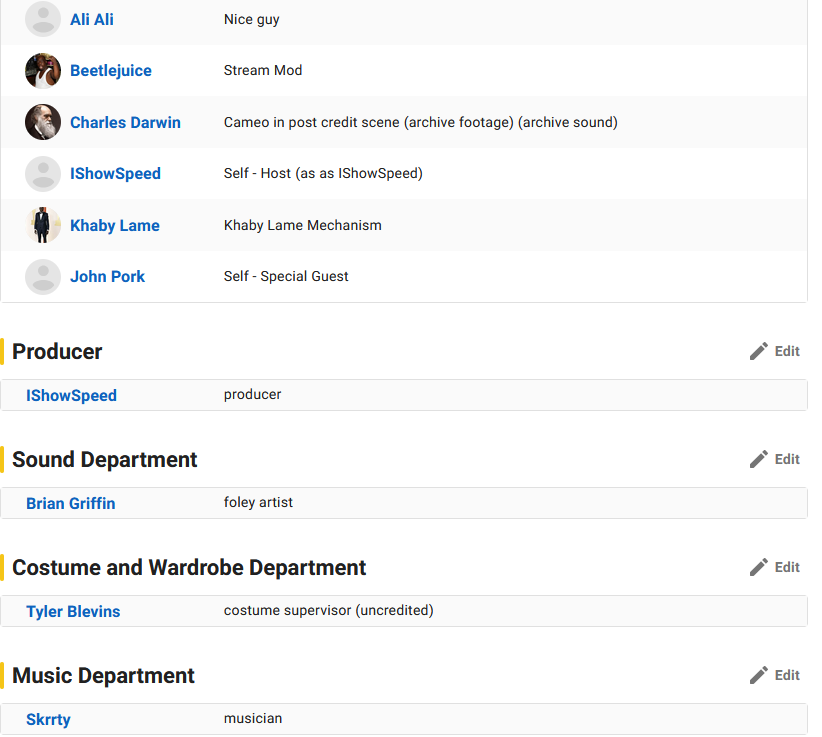Click the Skrrty musician link
Image resolution: width=822 pixels, height=737 pixels.
[x=48, y=720]
